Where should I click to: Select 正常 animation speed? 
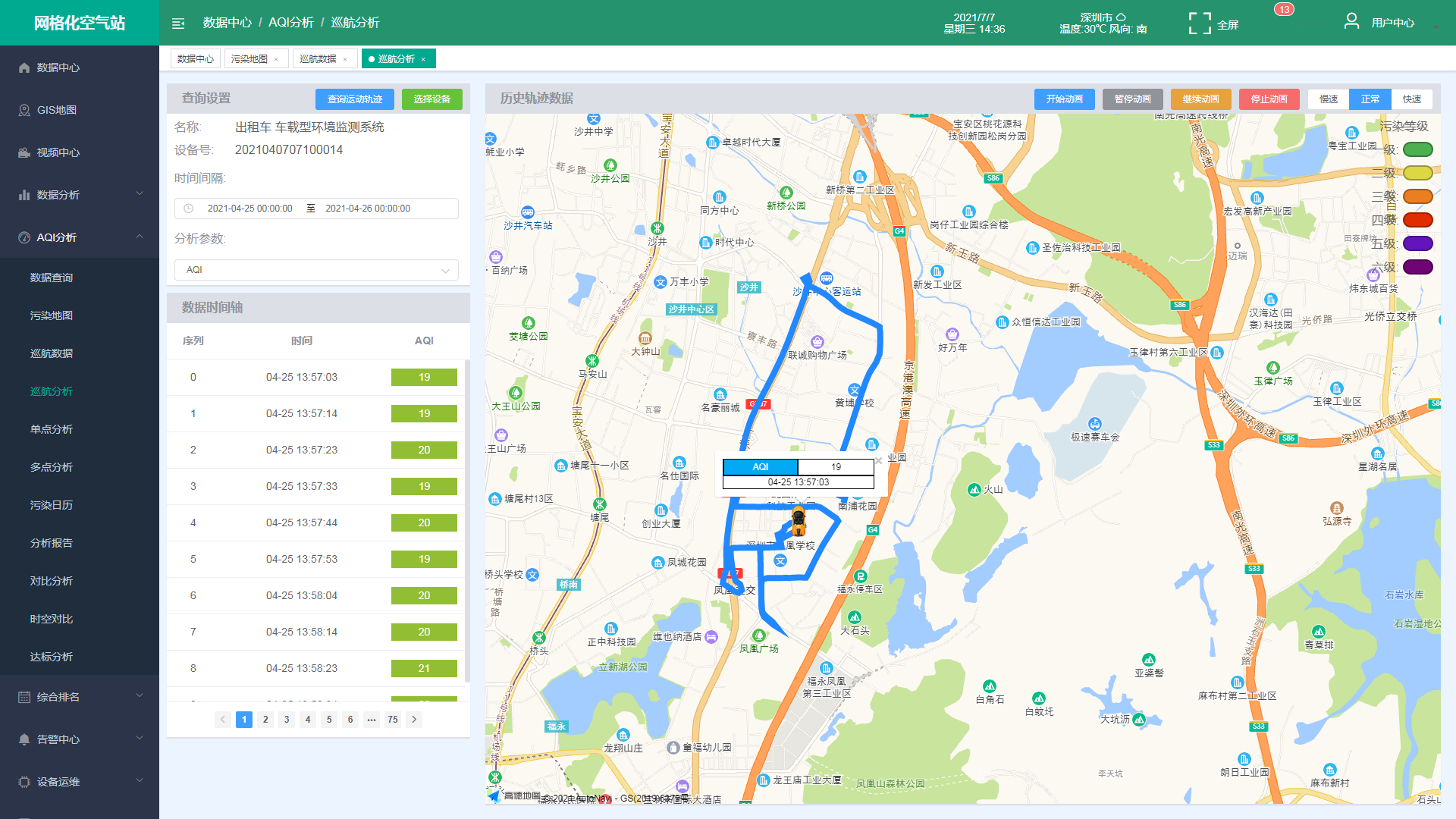(1370, 99)
